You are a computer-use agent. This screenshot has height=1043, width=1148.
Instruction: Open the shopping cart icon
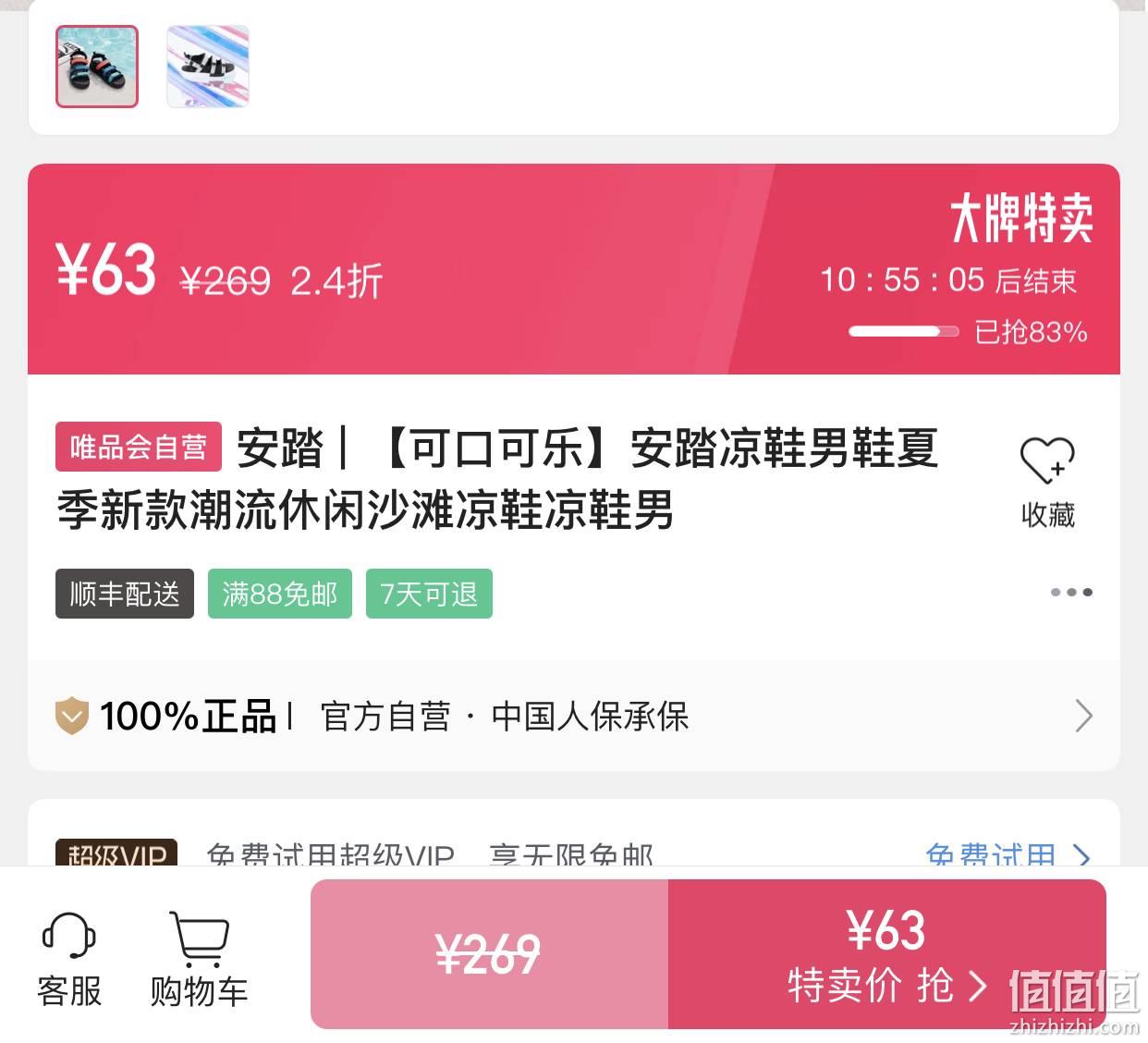click(x=199, y=939)
